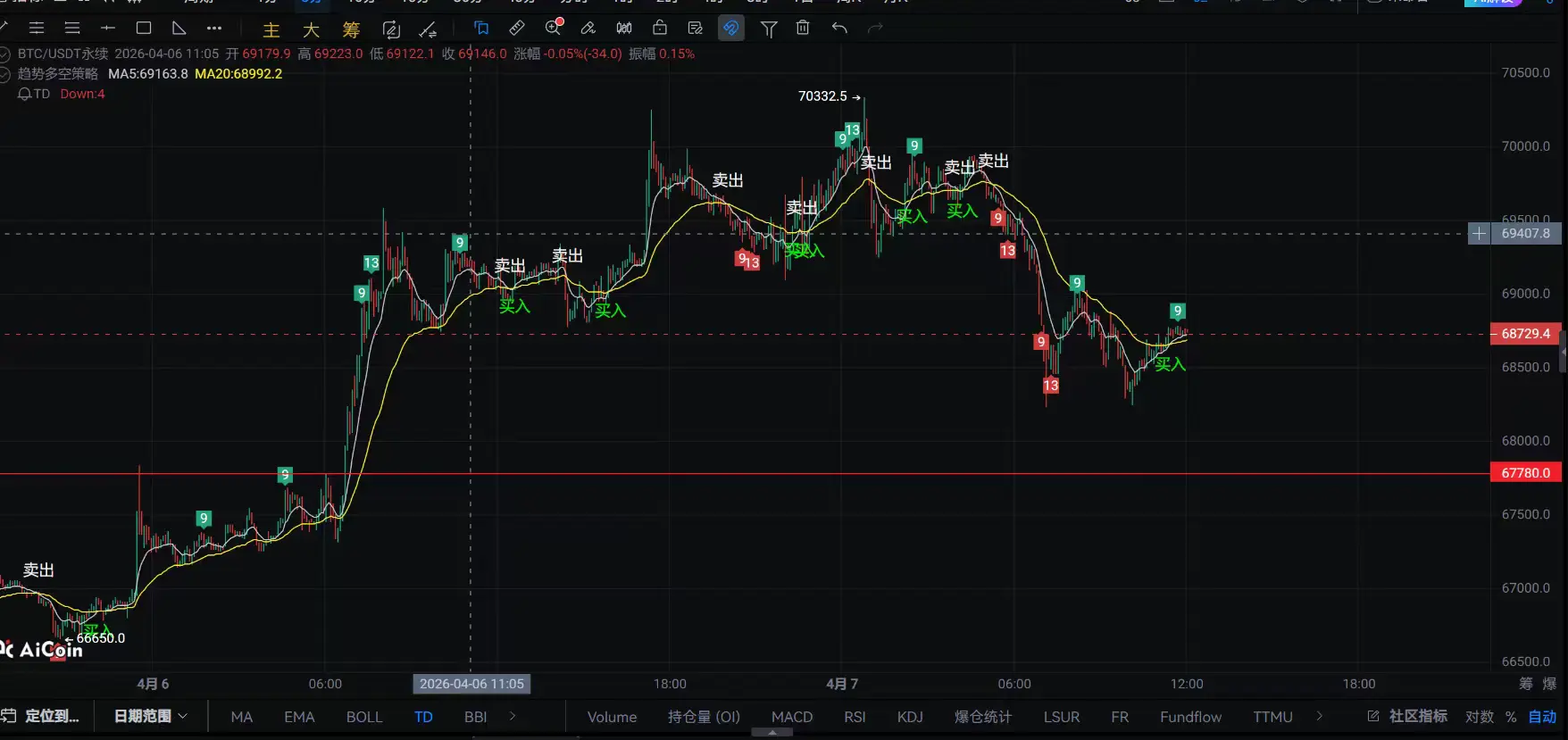The height and width of the screenshot is (740, 1568).
Task: Click the MA5:69163.8 value
Action: [148, 74]
